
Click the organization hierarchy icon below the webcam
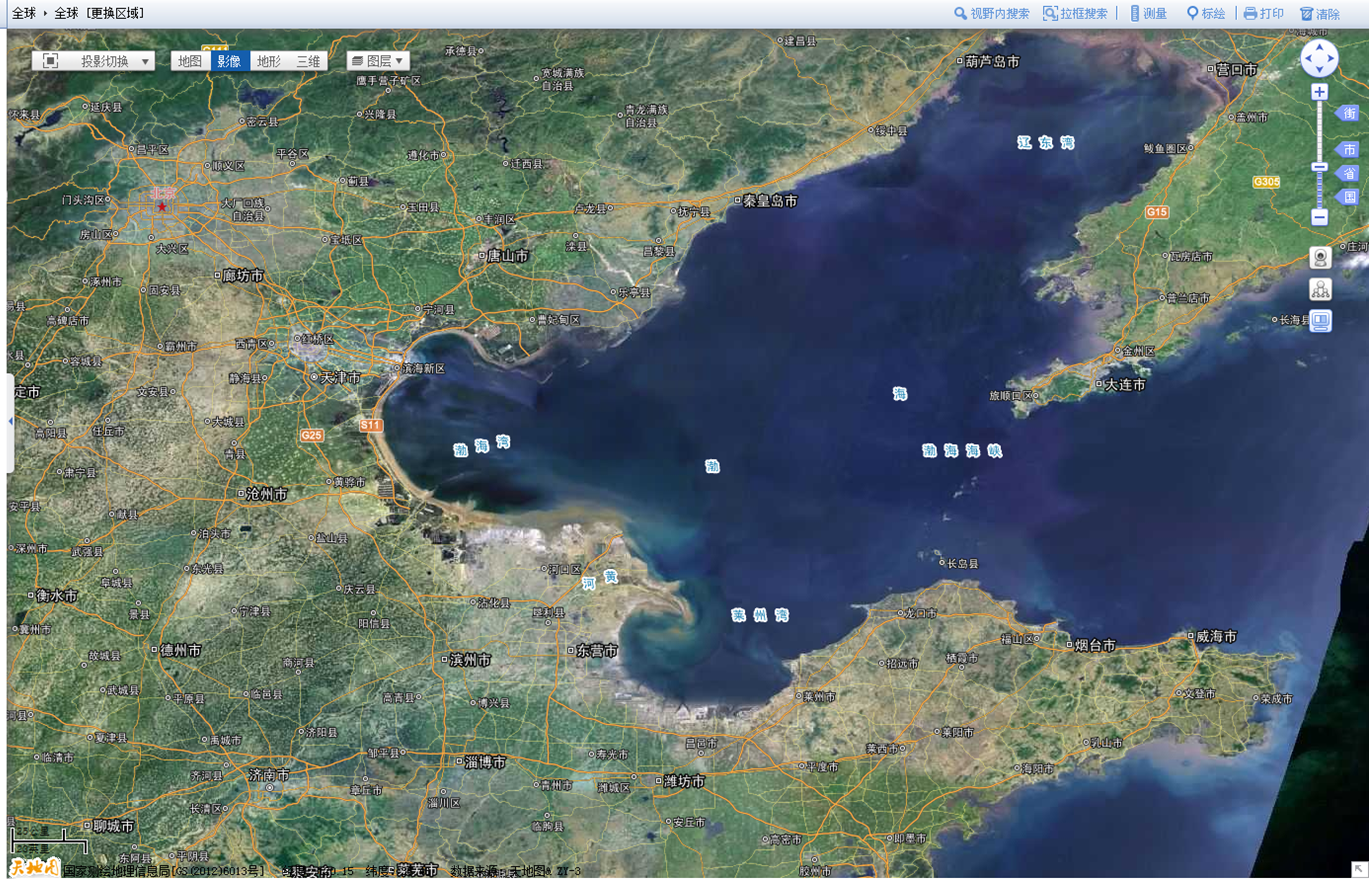click(1321, 289)
